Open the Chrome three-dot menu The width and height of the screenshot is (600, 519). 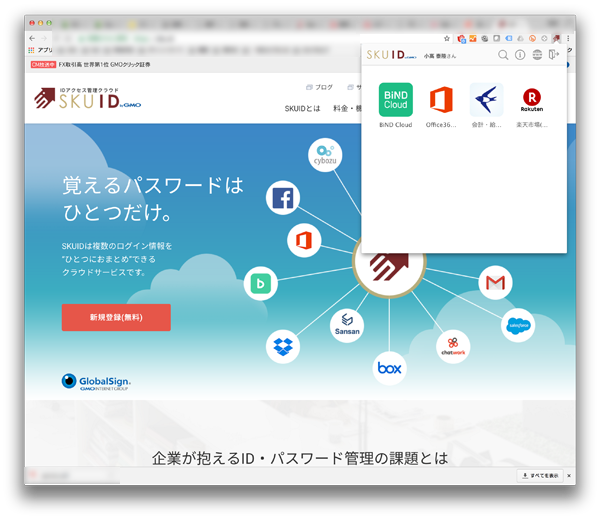568,38
